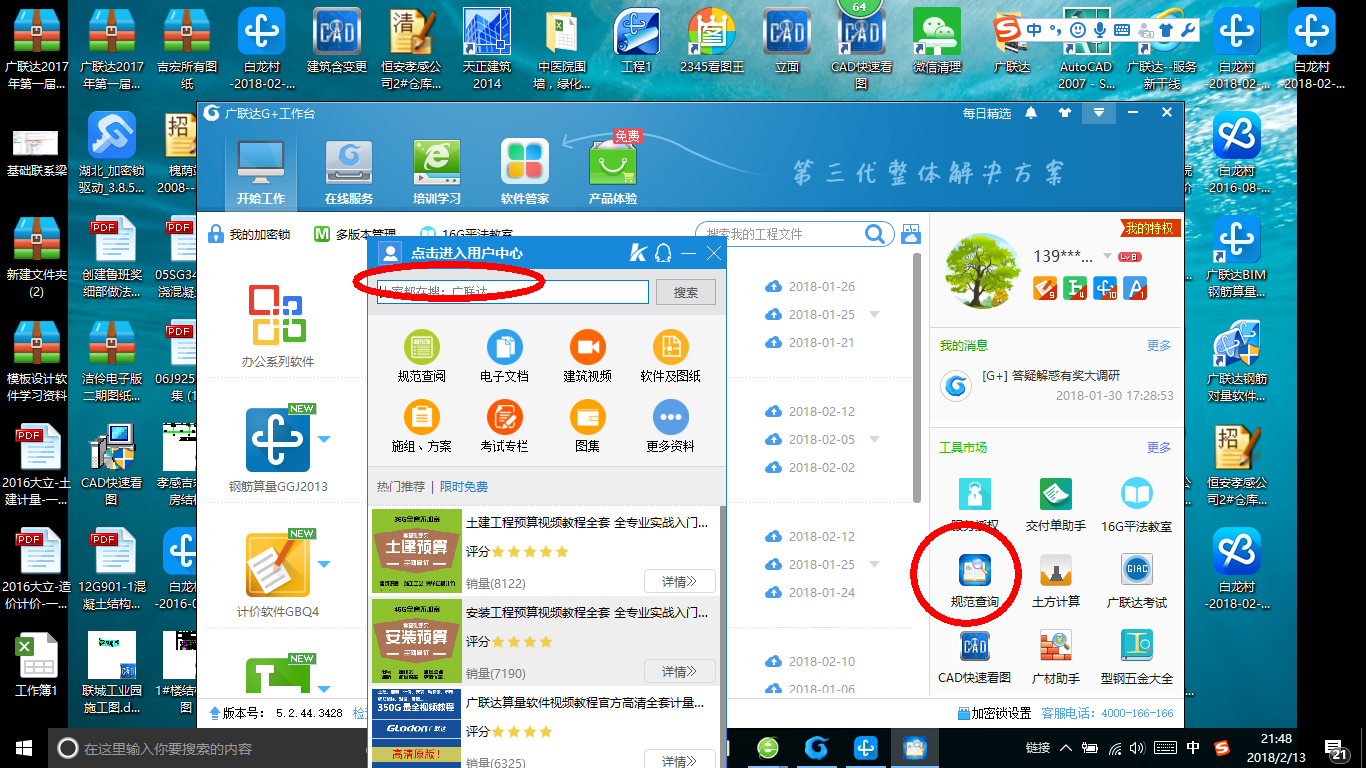
Task: Open [G+] 答疑解惑有奖大调研 message
Action: (x=1051, y=376)
